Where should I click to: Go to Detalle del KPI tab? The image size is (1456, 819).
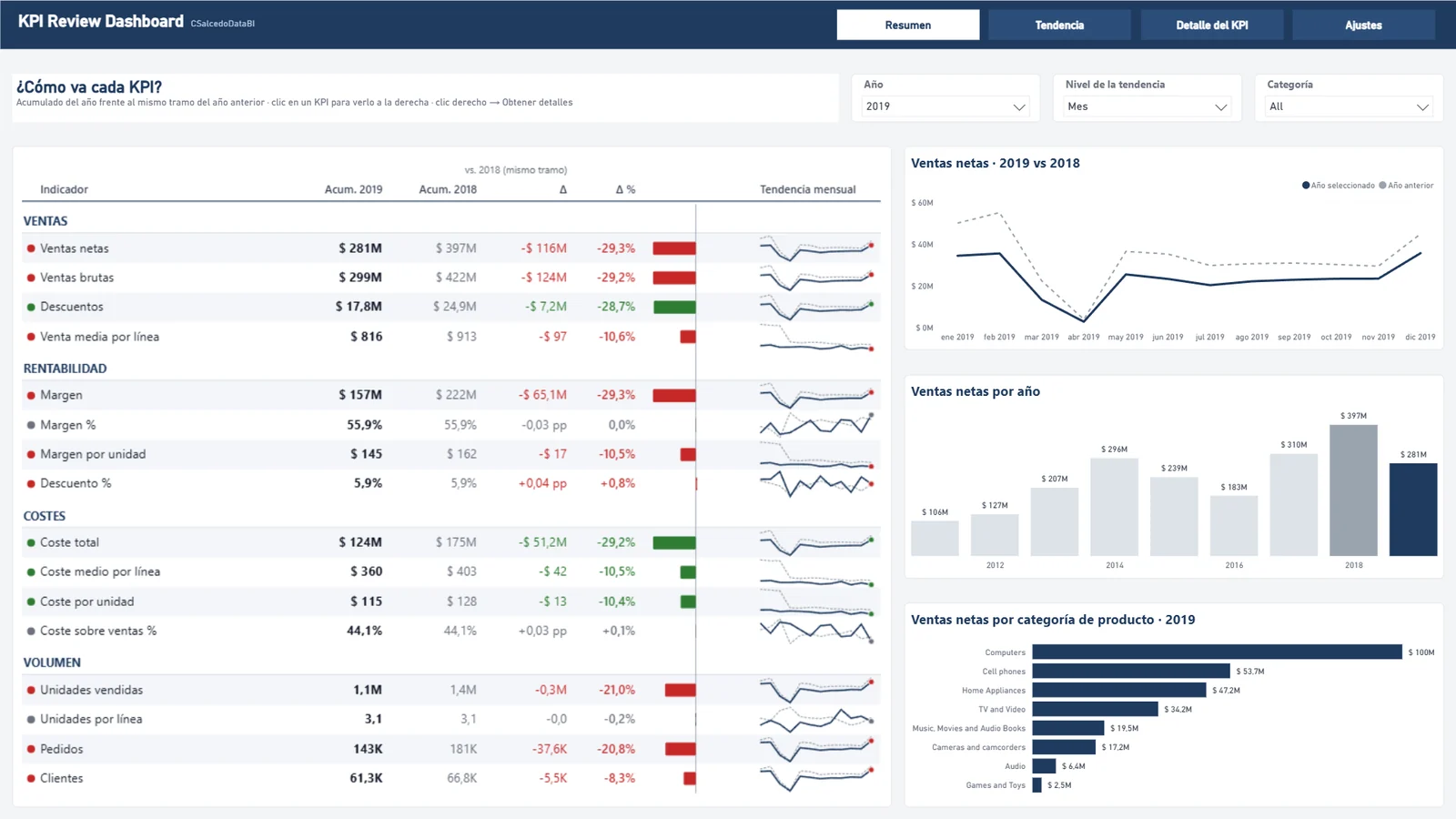tap(1212, 25)
